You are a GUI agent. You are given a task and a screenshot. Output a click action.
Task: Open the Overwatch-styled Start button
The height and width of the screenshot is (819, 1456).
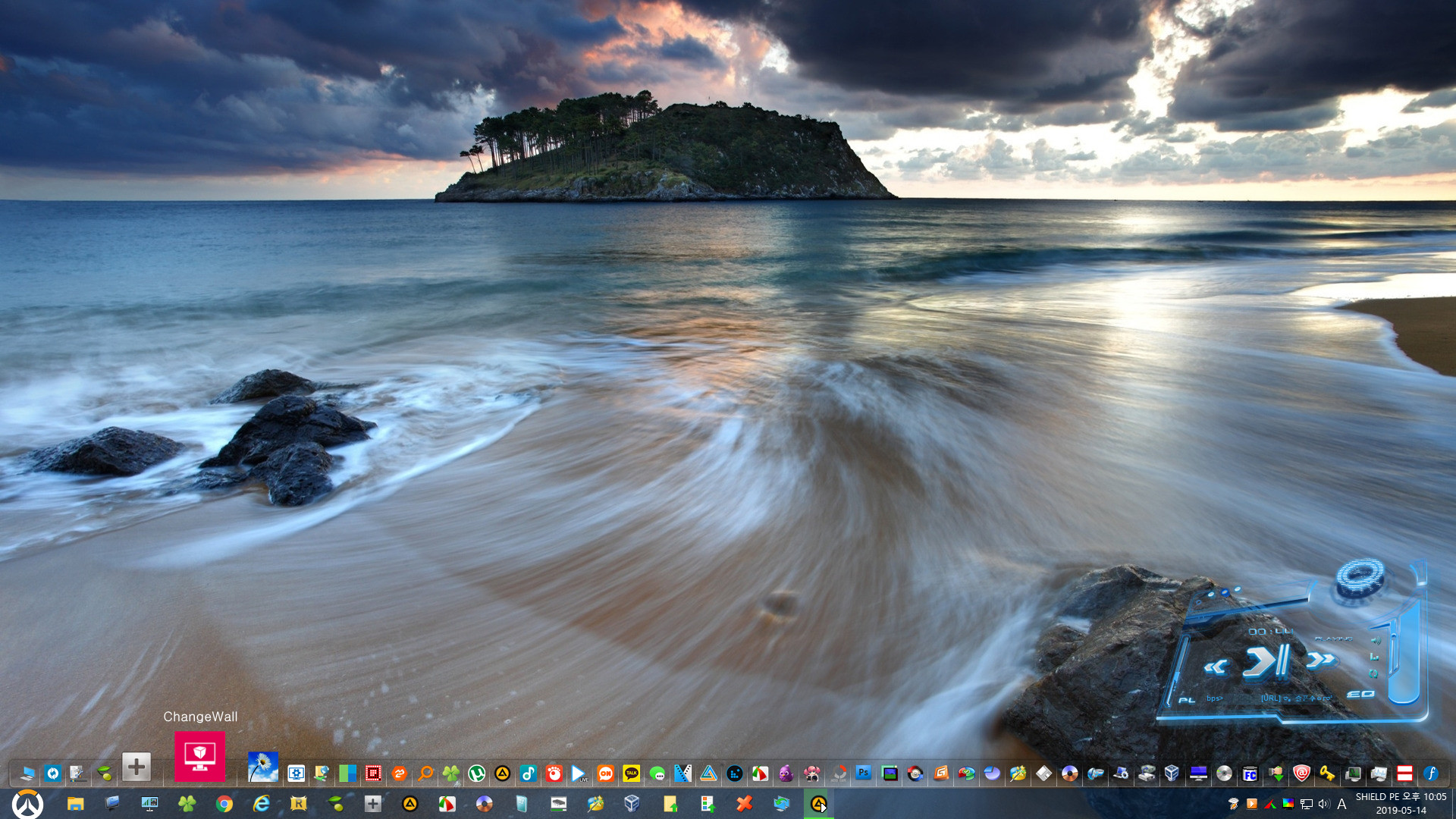pyautogui.click(x=27, y=804)
